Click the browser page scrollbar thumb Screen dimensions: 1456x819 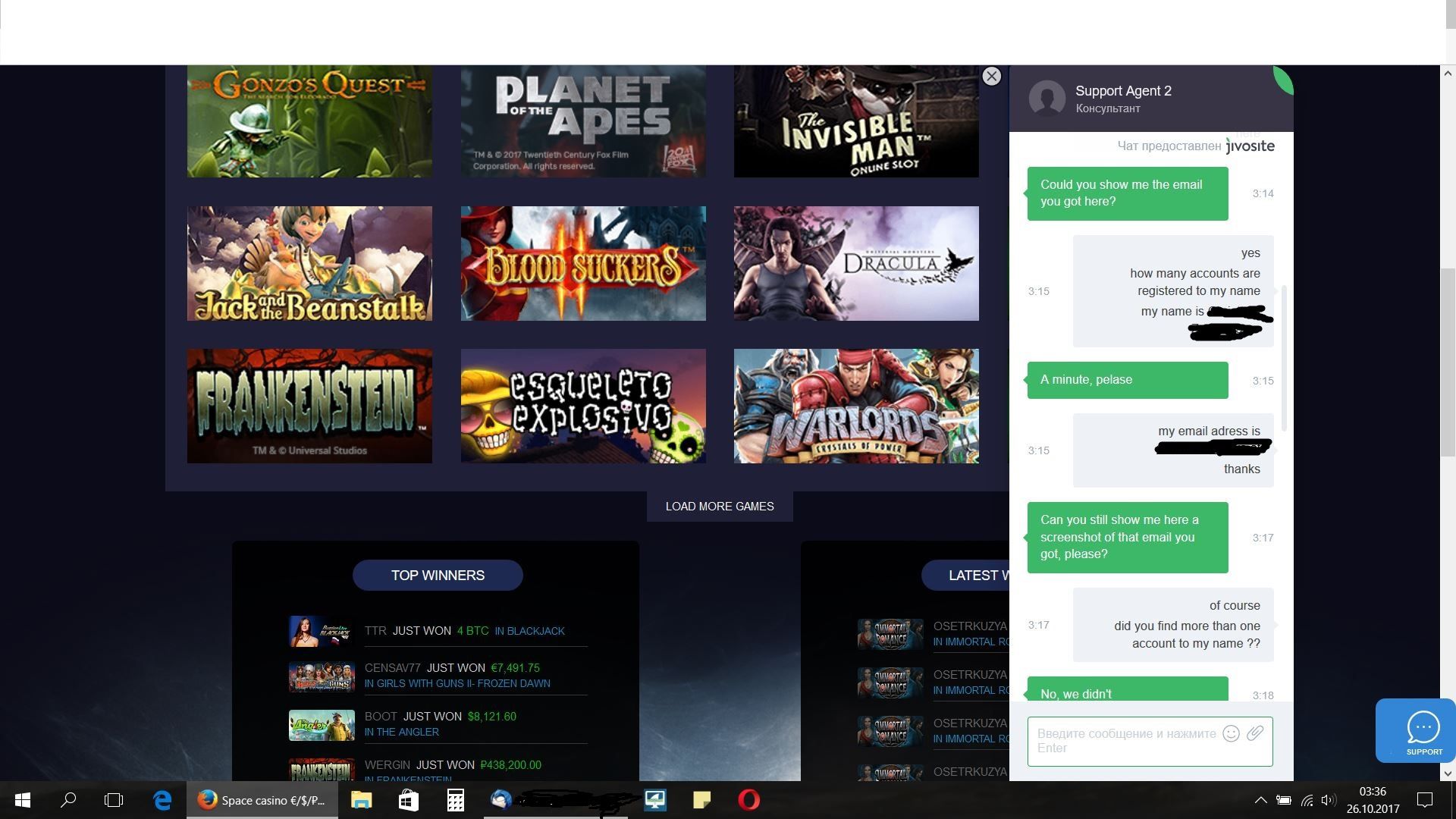coord(1448,362)
